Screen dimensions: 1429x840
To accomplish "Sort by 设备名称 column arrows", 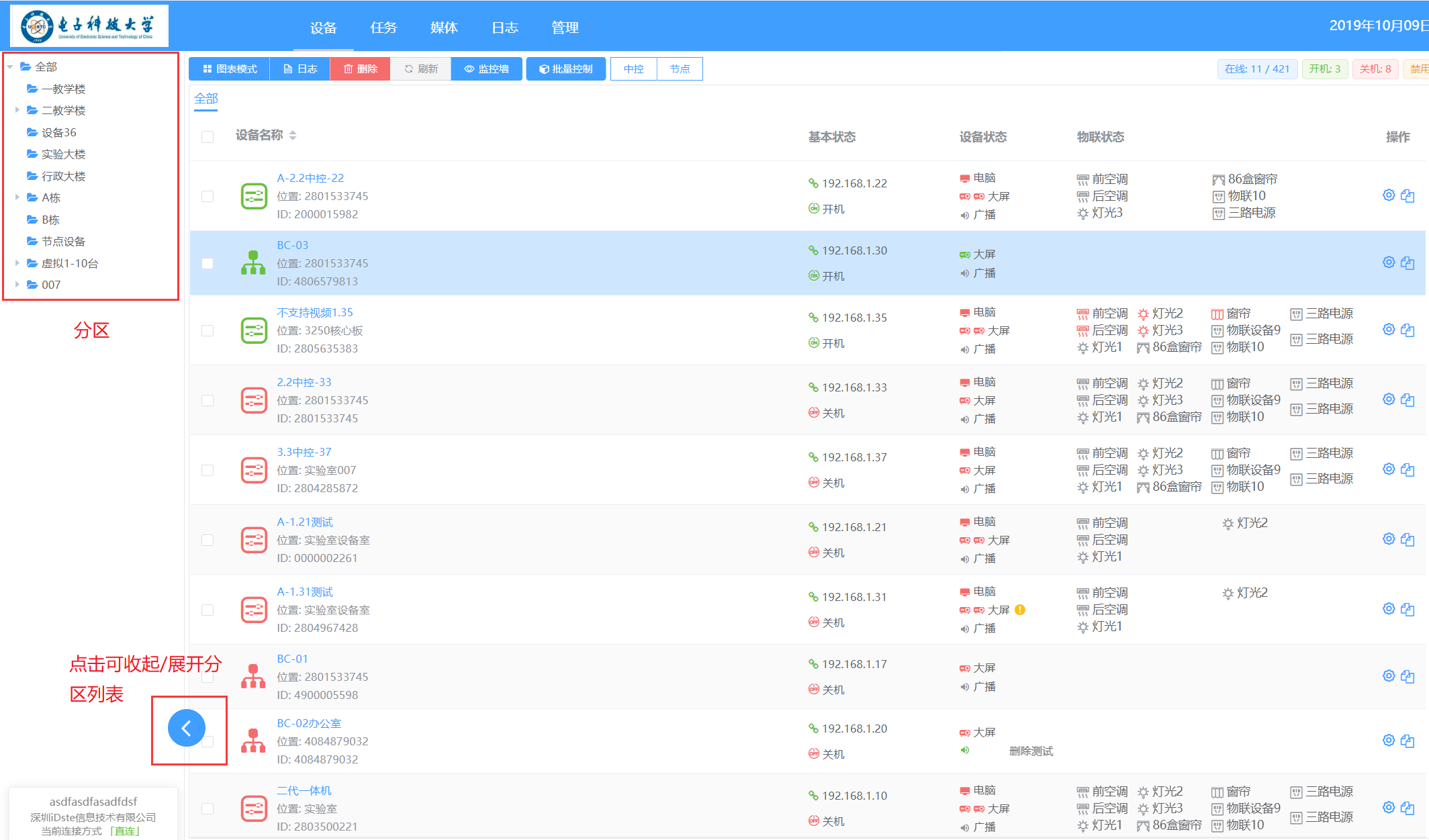I will point(293,136).
